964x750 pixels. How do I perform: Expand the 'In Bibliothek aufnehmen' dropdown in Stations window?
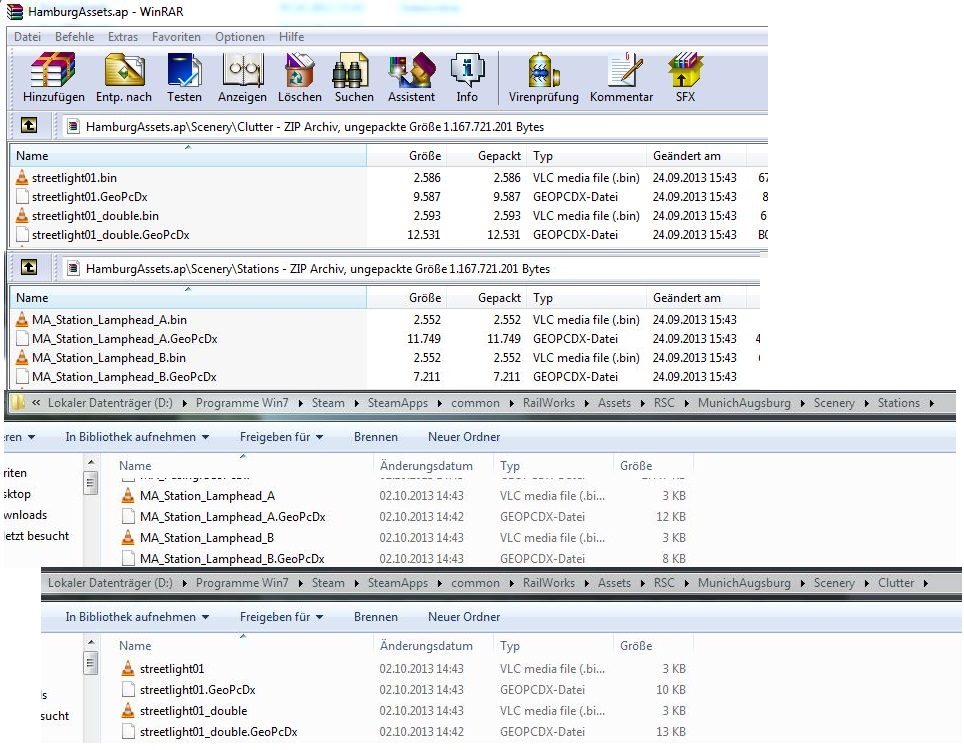point(137,437)
